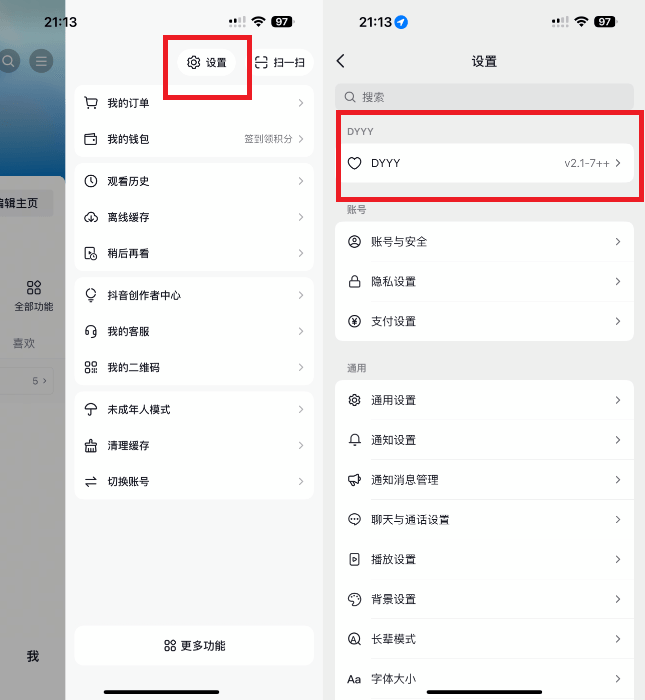Image resolution: width=645 pixels, height=700 pixels.
Task: Expand the 支付设置 chevron
Action: coord(618,321)
